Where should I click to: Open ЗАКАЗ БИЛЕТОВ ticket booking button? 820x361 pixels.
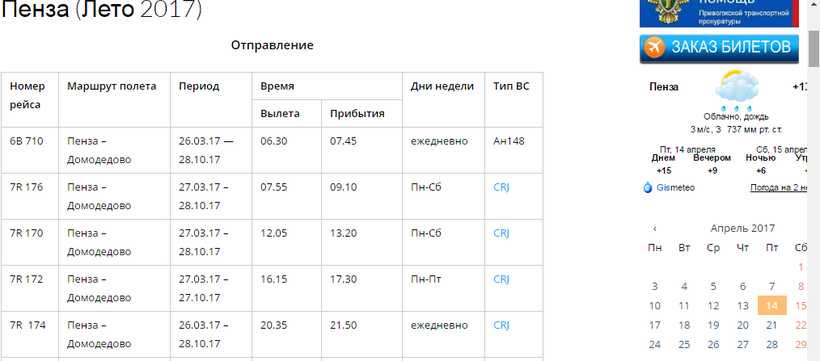(x=719, y=48)
